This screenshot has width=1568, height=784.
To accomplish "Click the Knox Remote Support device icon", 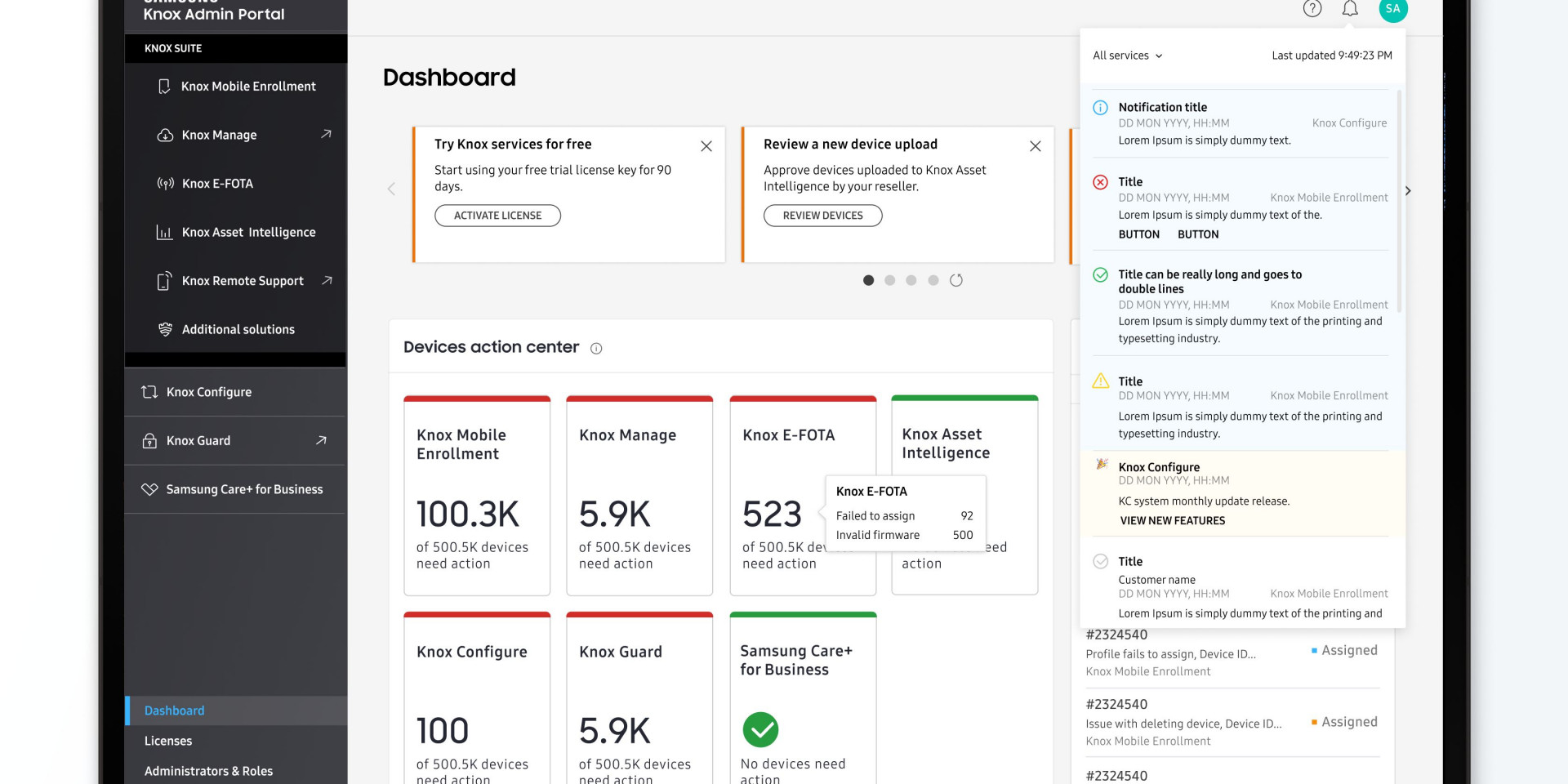I will pyautogui.click(x=164, y=281).
